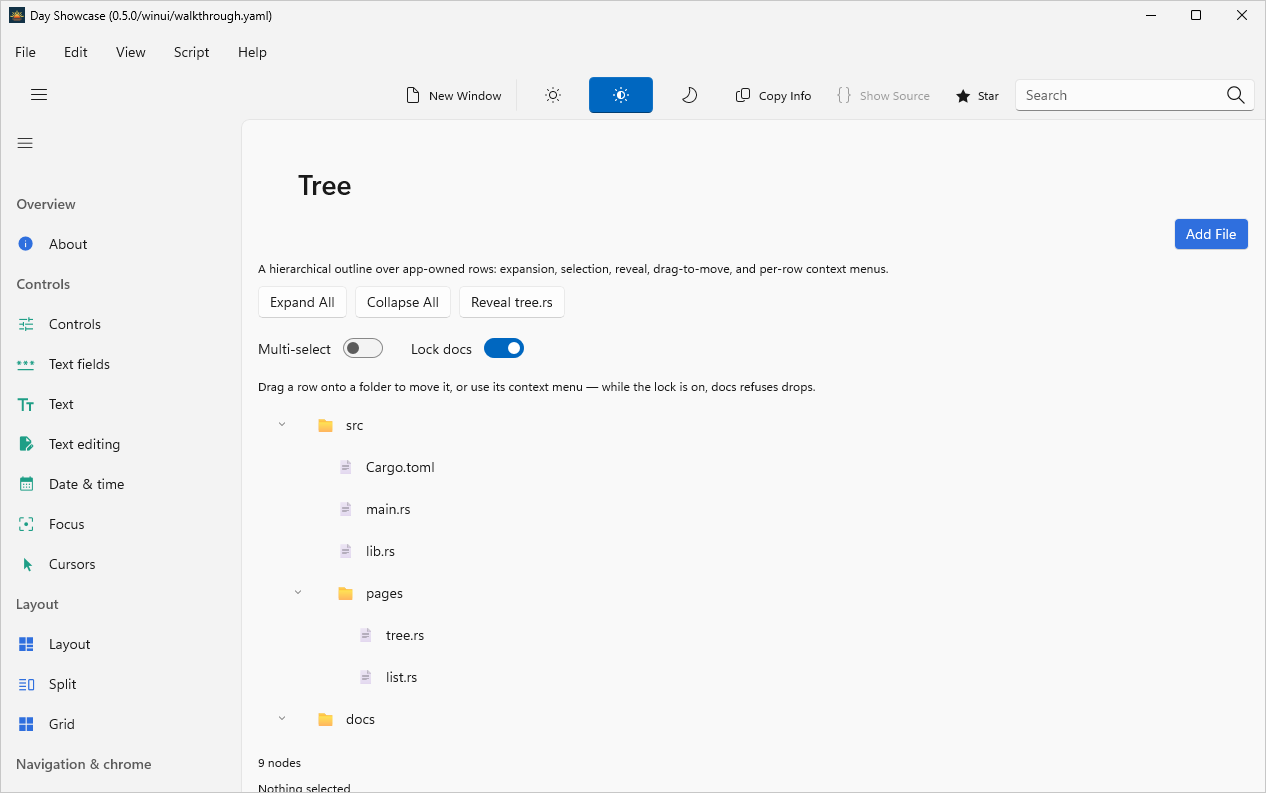
Task: Select the lib.rs row label
Action: (380, 551)
